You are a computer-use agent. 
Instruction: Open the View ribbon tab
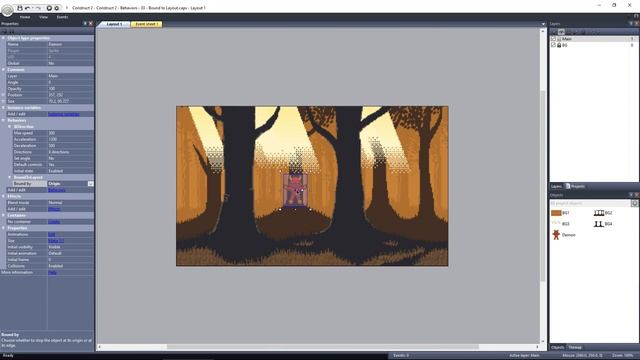(x=43, y=17)
